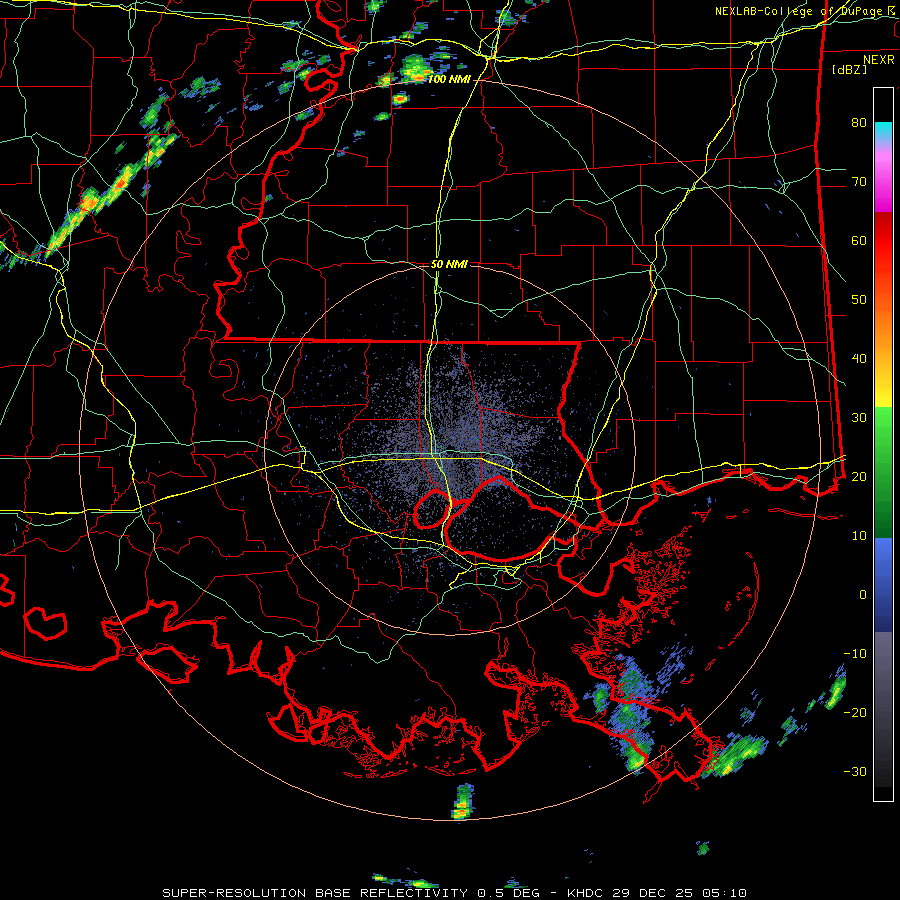Click the -30 value on the dBZ scale

pos(855,771)
